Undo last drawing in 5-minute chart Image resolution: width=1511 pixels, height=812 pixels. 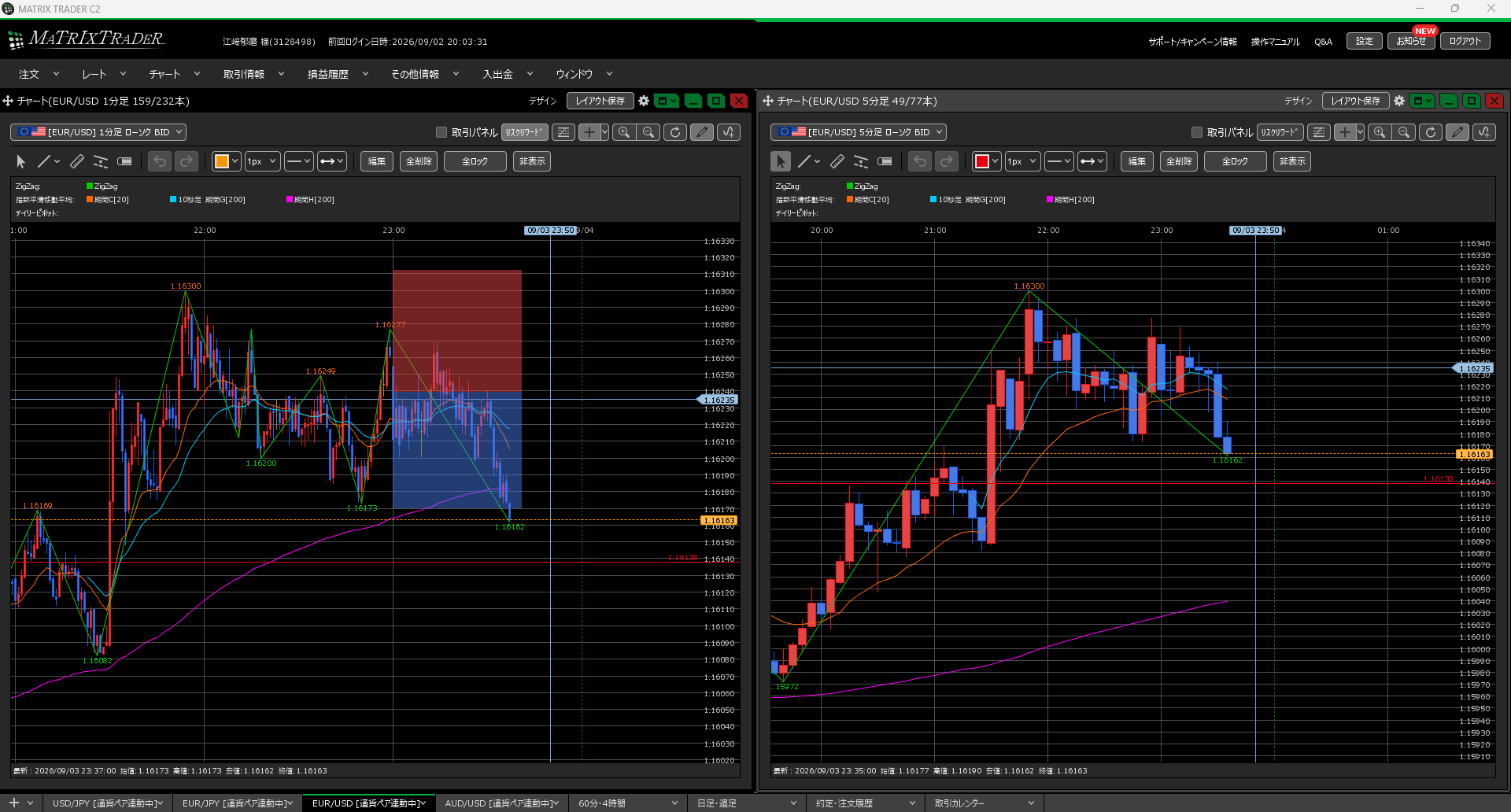click(x=920, y=161)
